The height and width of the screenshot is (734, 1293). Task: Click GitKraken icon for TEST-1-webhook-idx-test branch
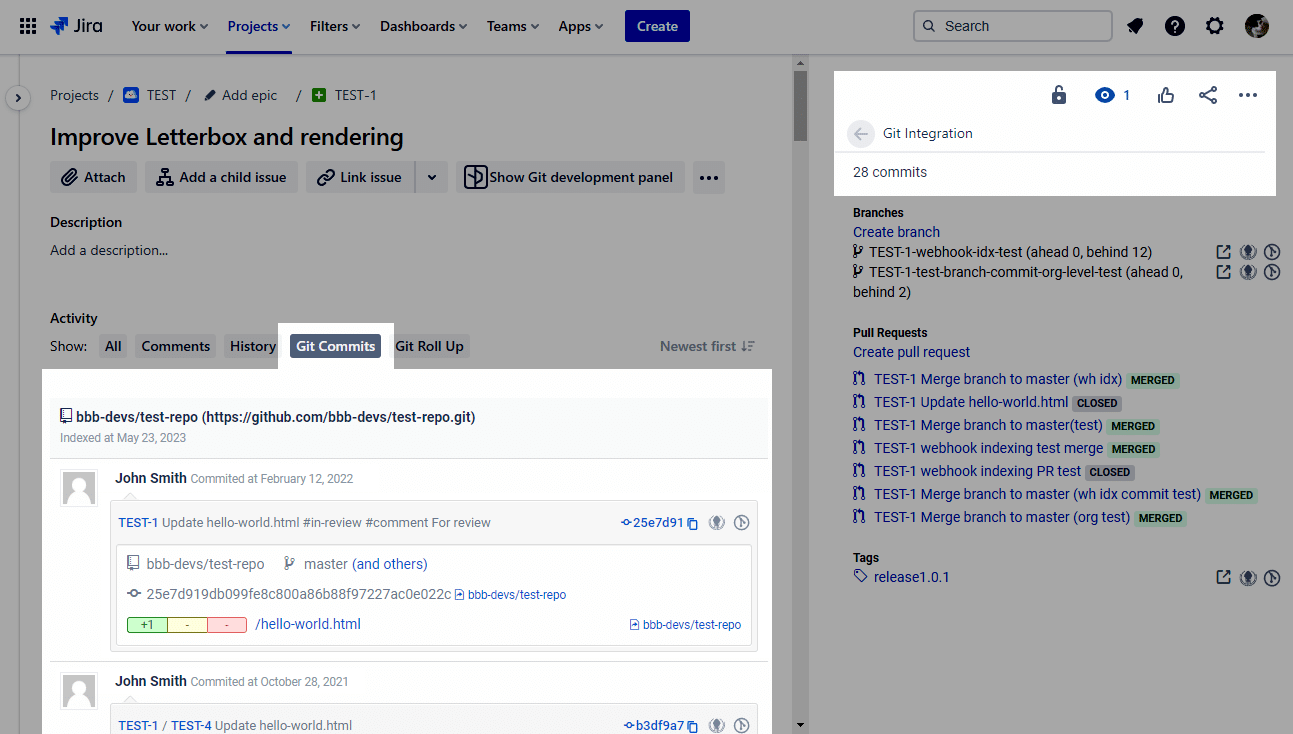pos(1248,252)
